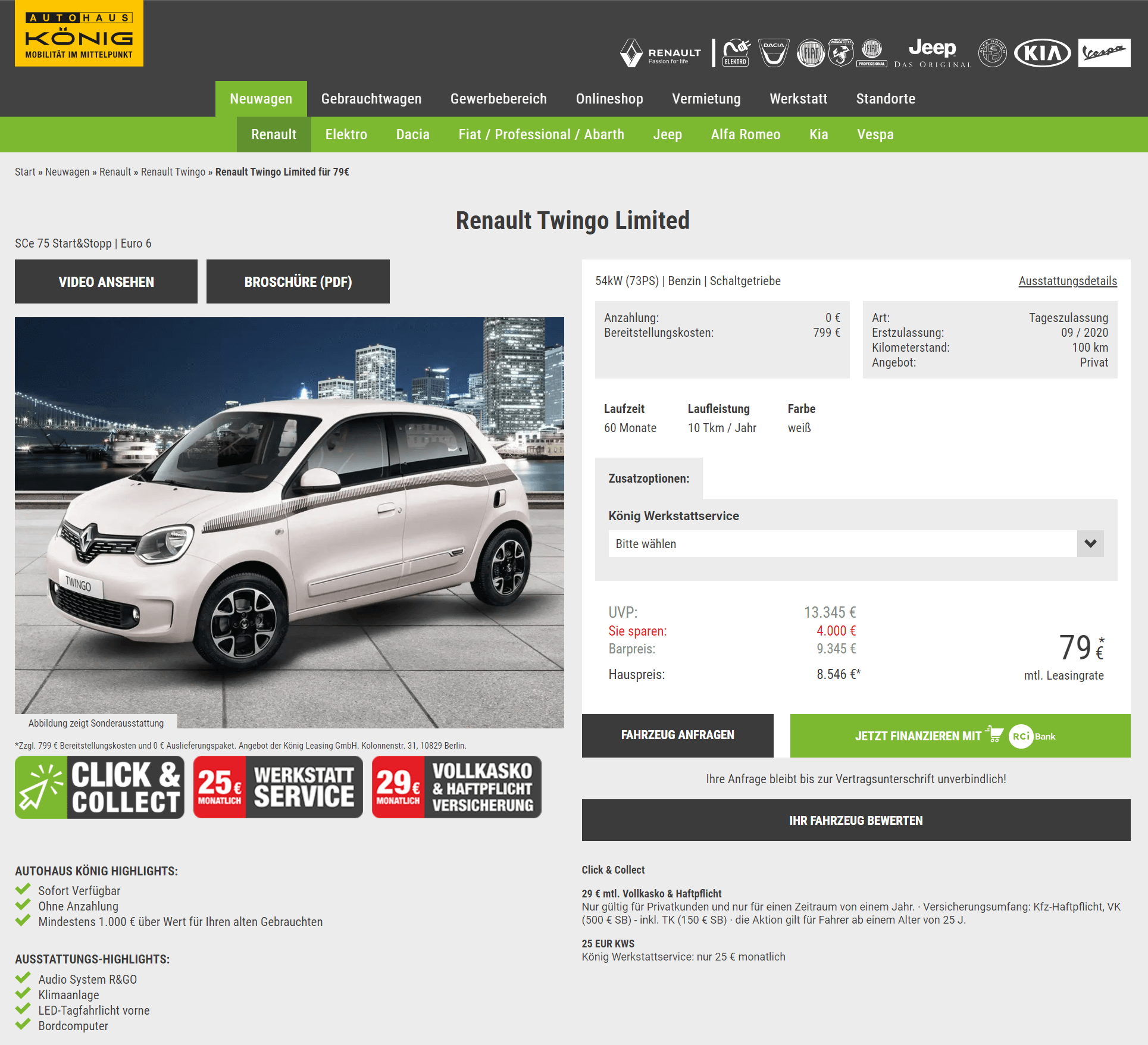1148x1045 pixels.
Task: Select the Kia submenu item
Action: coord(819,134)
